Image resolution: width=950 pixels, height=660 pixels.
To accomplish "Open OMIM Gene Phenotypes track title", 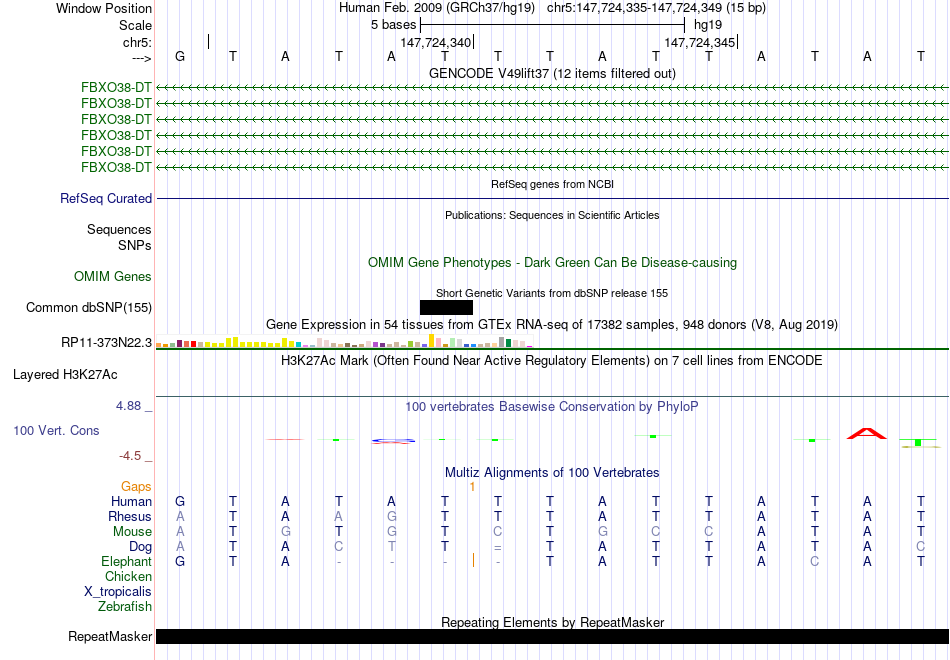I will [x=552, y=262].
